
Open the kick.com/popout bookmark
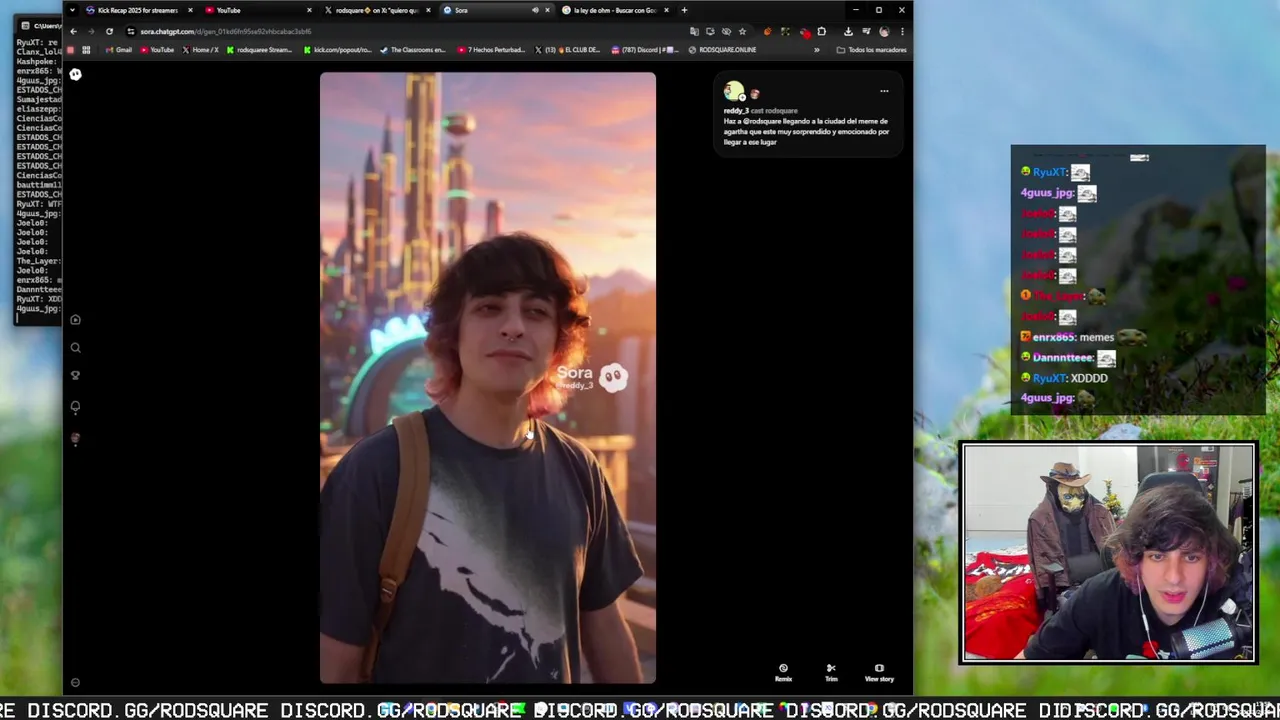pyautogui.click(x=338, y=50)
